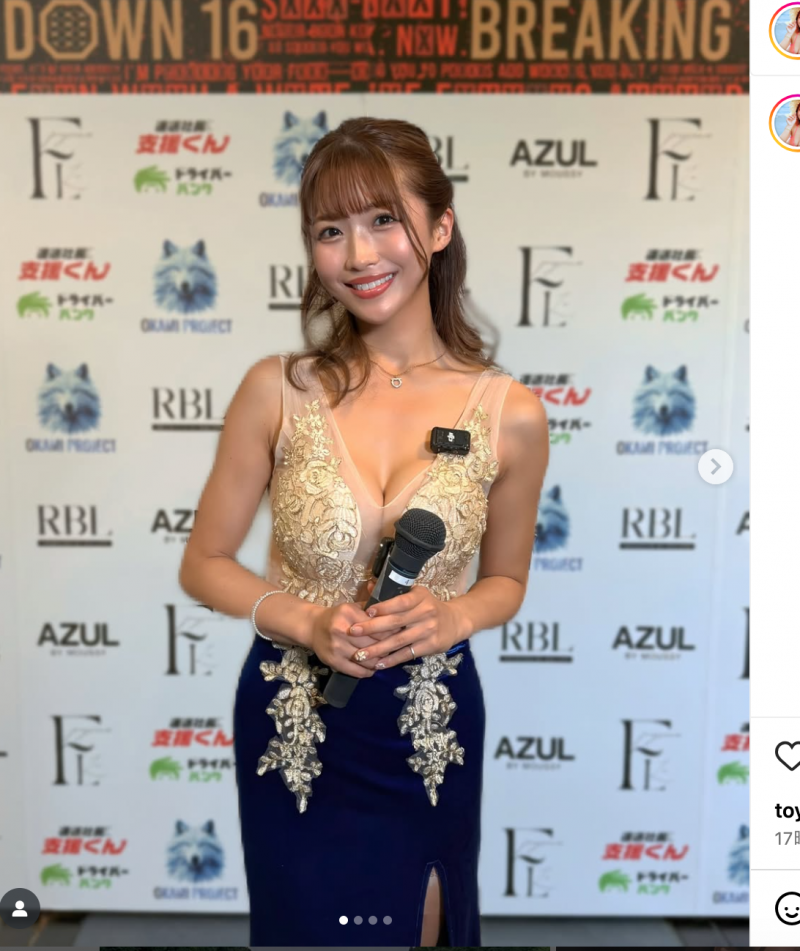Go to the next photo with the right chevron
This screenshot has height=951, width=800.
coord(715,466)
